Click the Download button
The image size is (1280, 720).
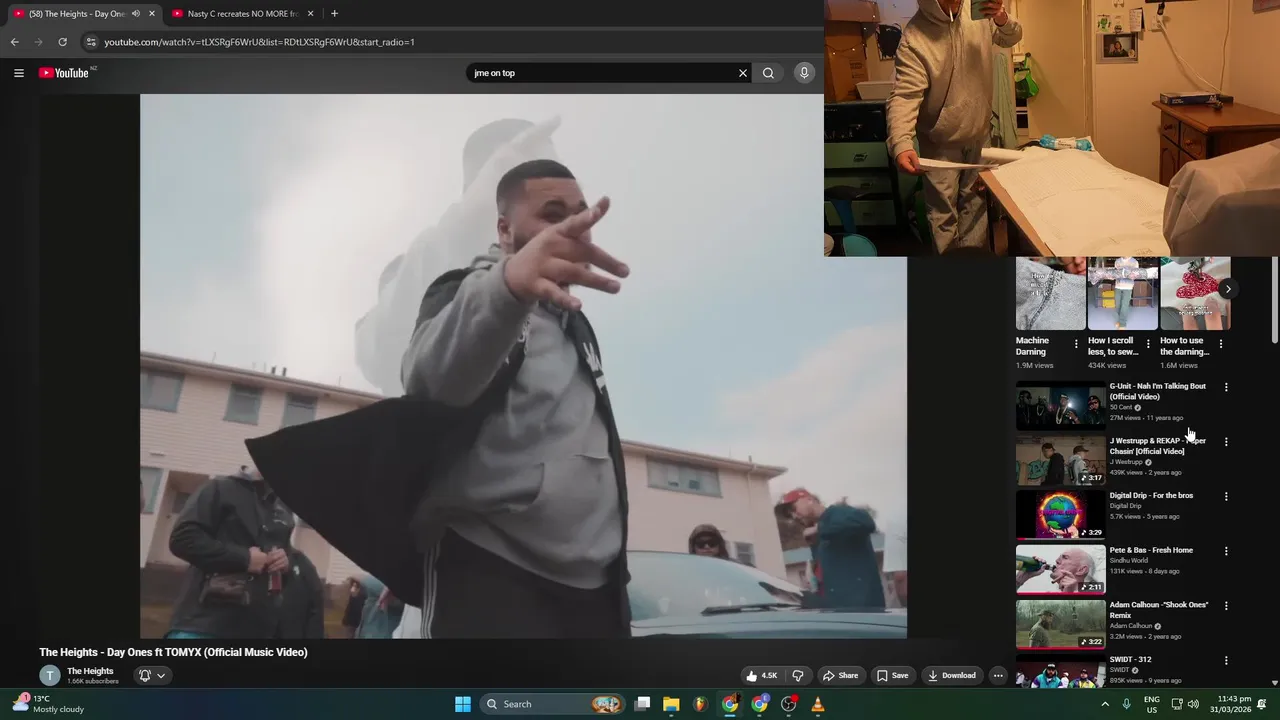click(951, 675)
